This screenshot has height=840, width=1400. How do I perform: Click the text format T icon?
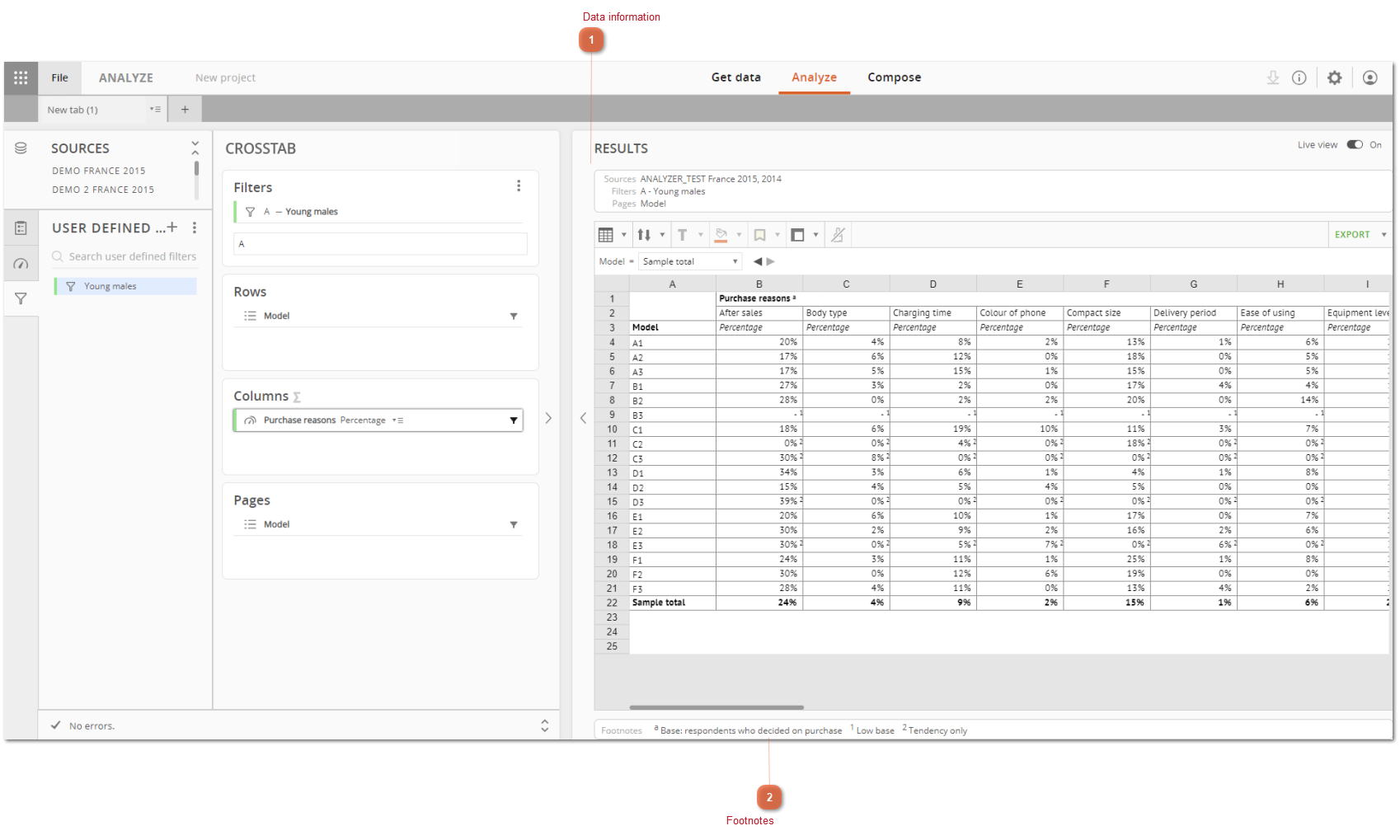click(683, 235)
